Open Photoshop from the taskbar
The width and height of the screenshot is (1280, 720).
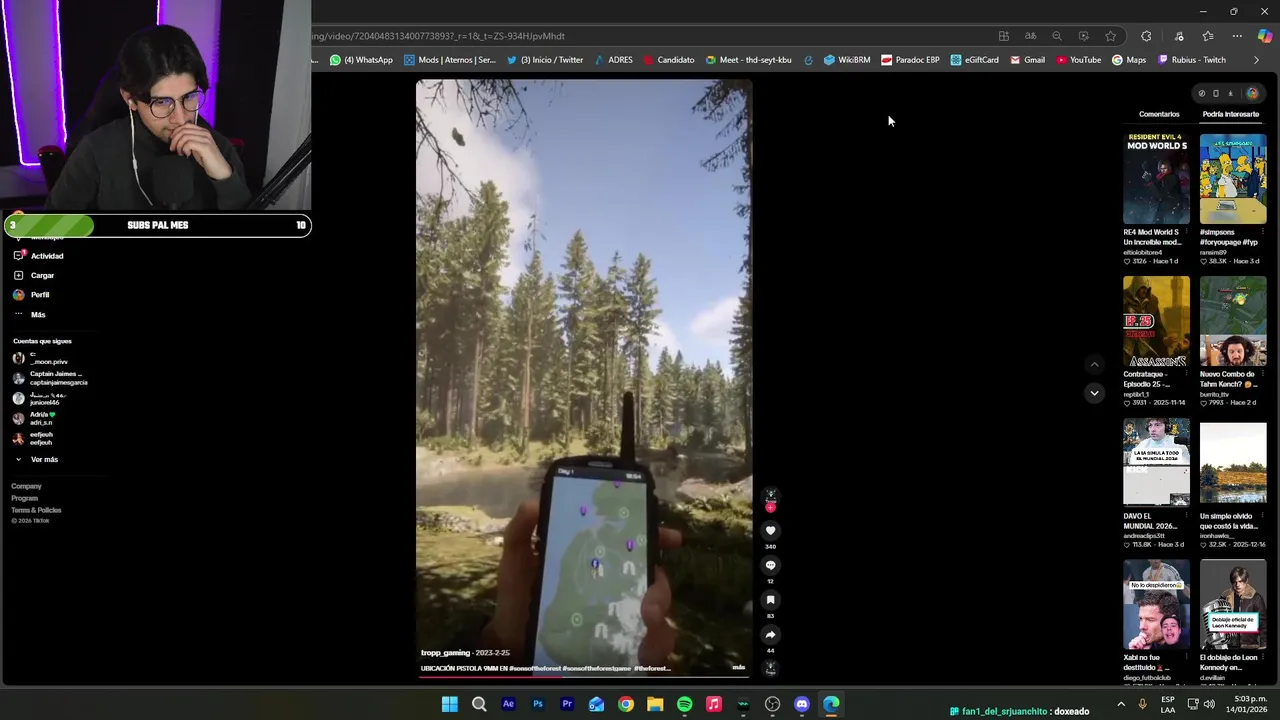click(538, 704)
